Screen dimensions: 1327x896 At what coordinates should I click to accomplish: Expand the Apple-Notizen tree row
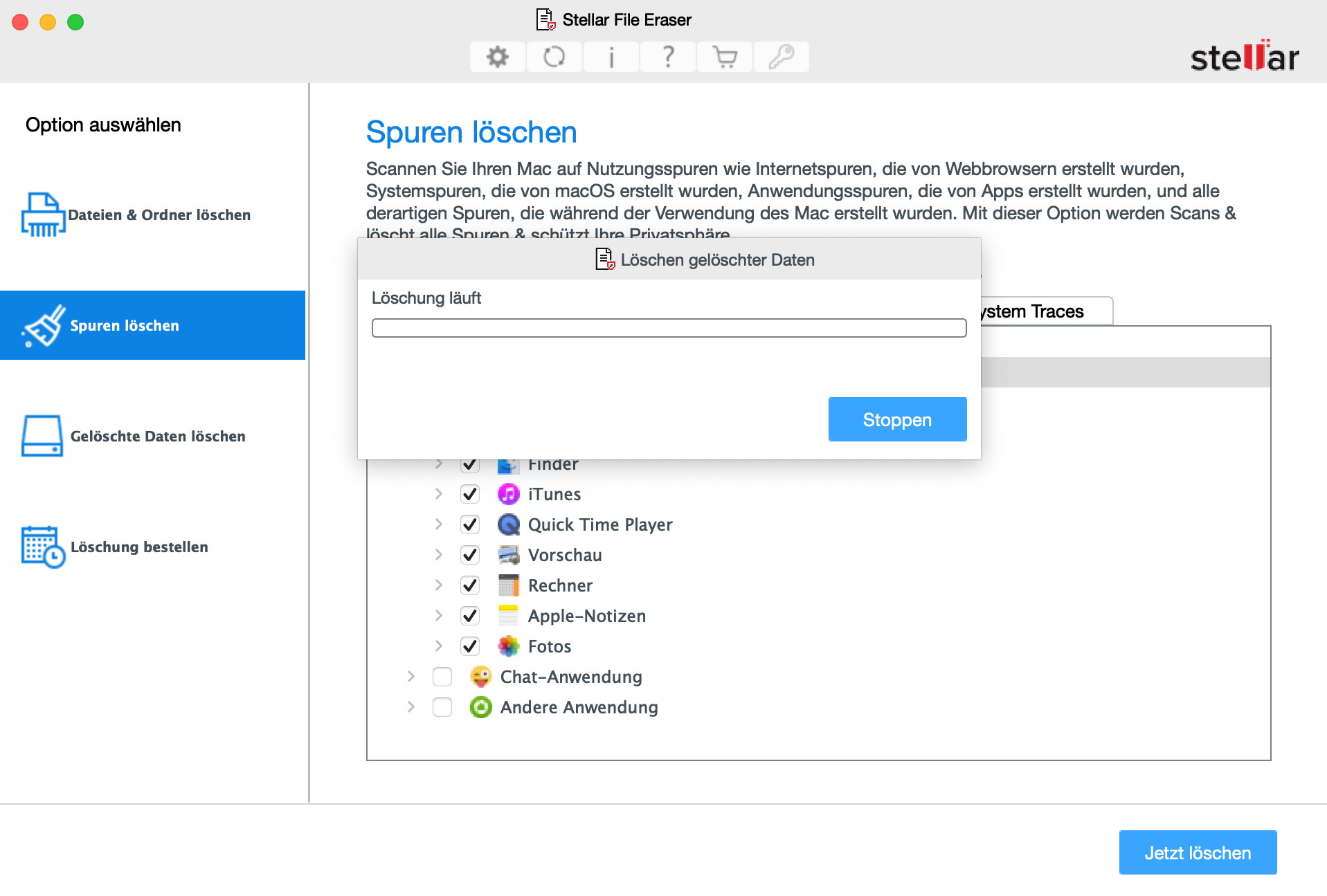point(439,616)
